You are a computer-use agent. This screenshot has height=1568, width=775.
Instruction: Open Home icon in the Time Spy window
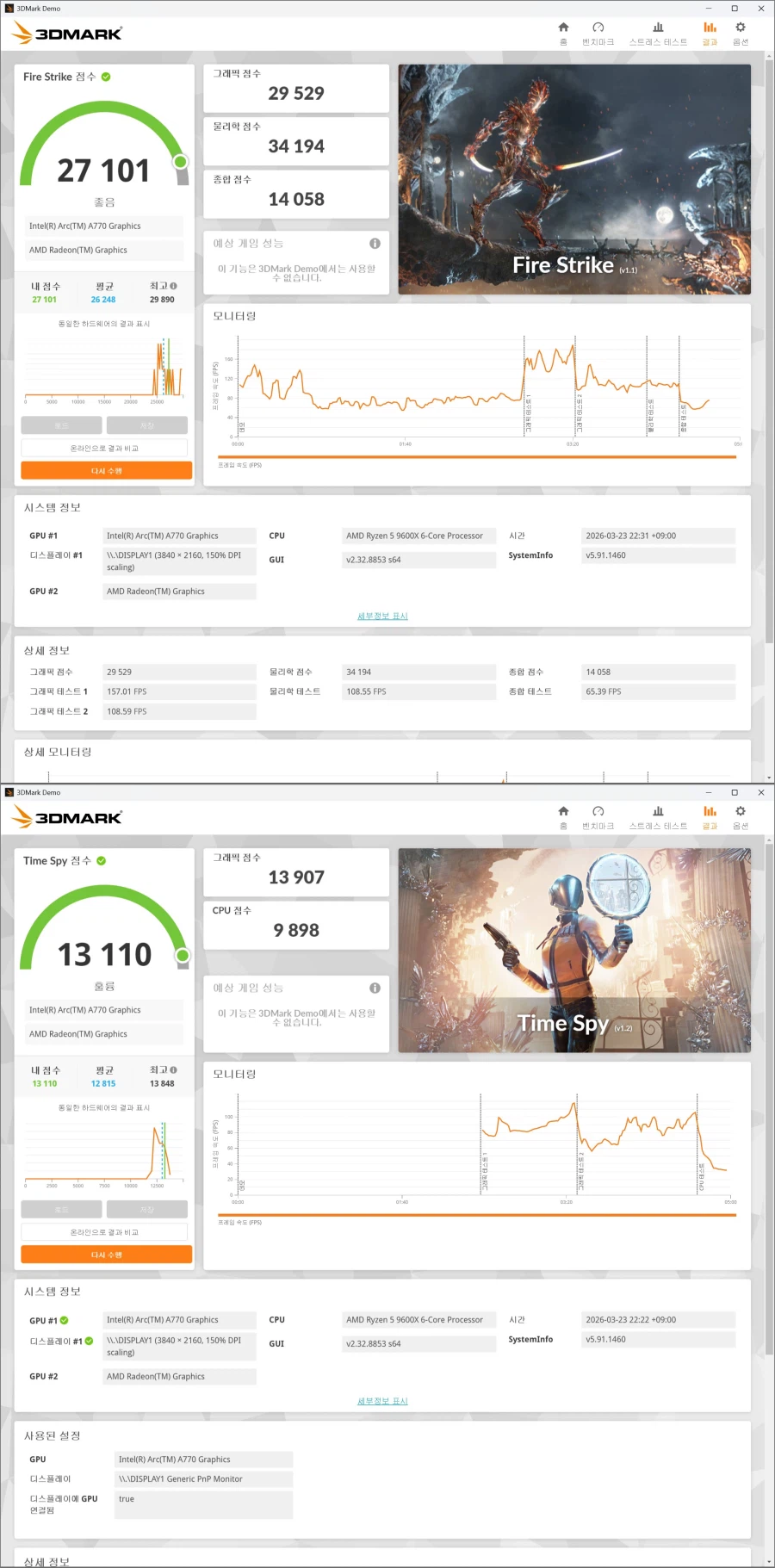click(x=563, y=811)
